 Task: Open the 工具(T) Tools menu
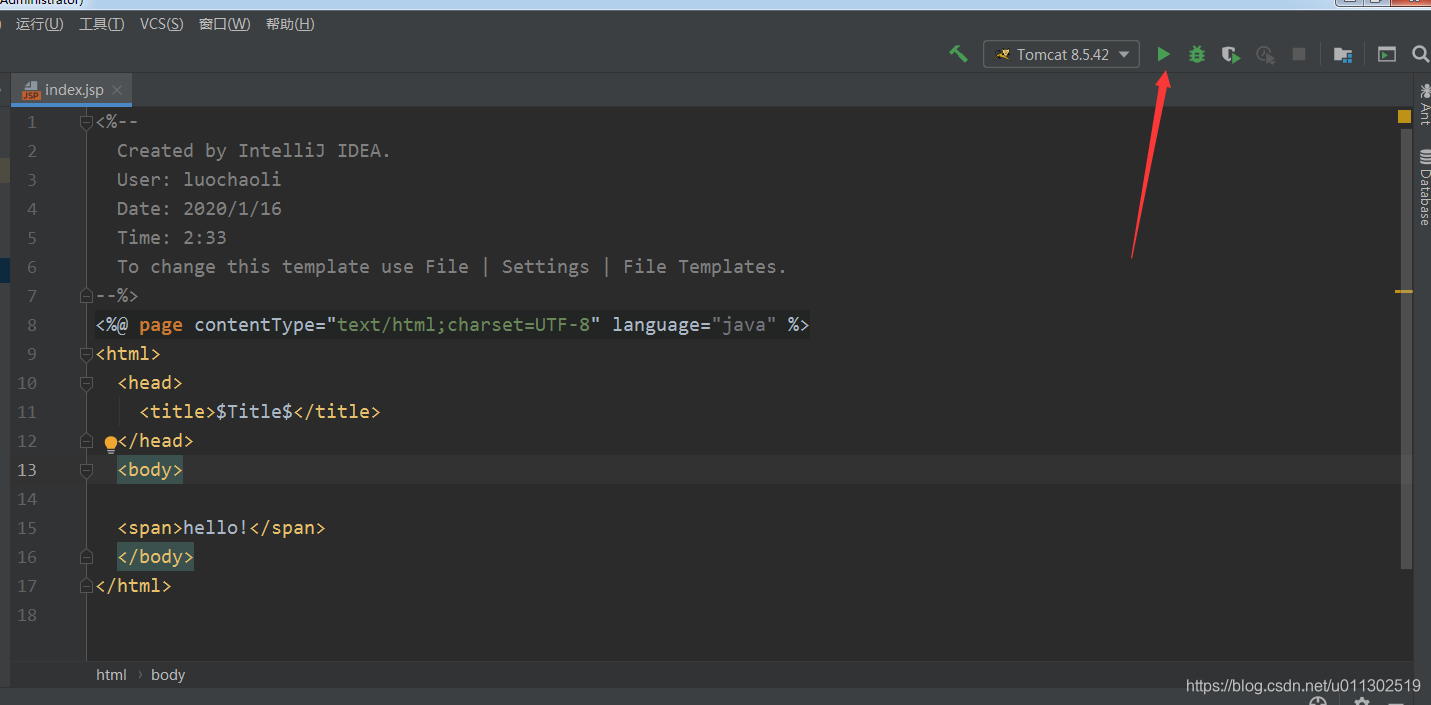[x=102, y=24]
